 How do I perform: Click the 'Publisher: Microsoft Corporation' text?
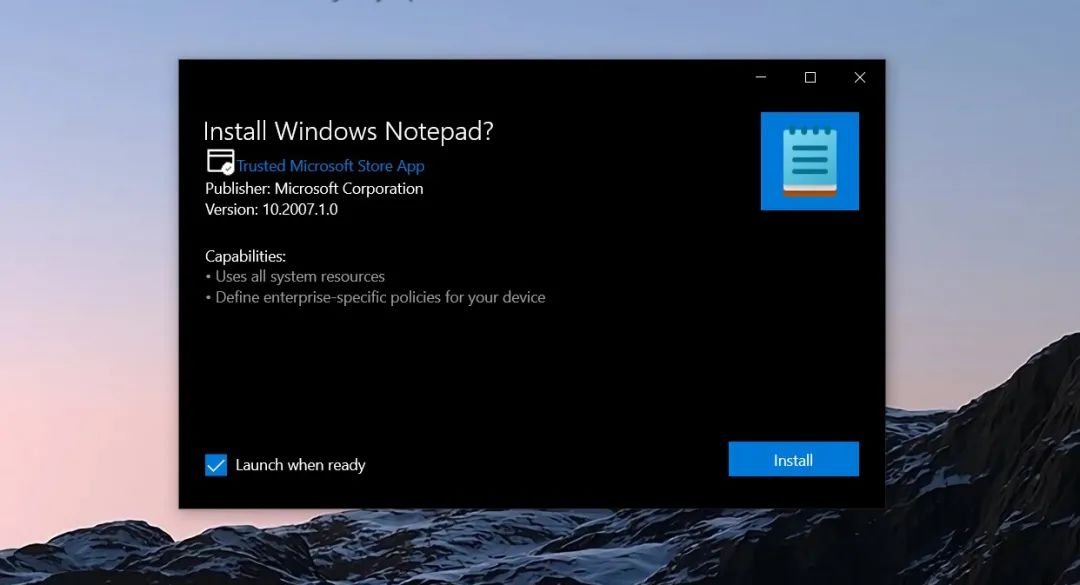314,189
